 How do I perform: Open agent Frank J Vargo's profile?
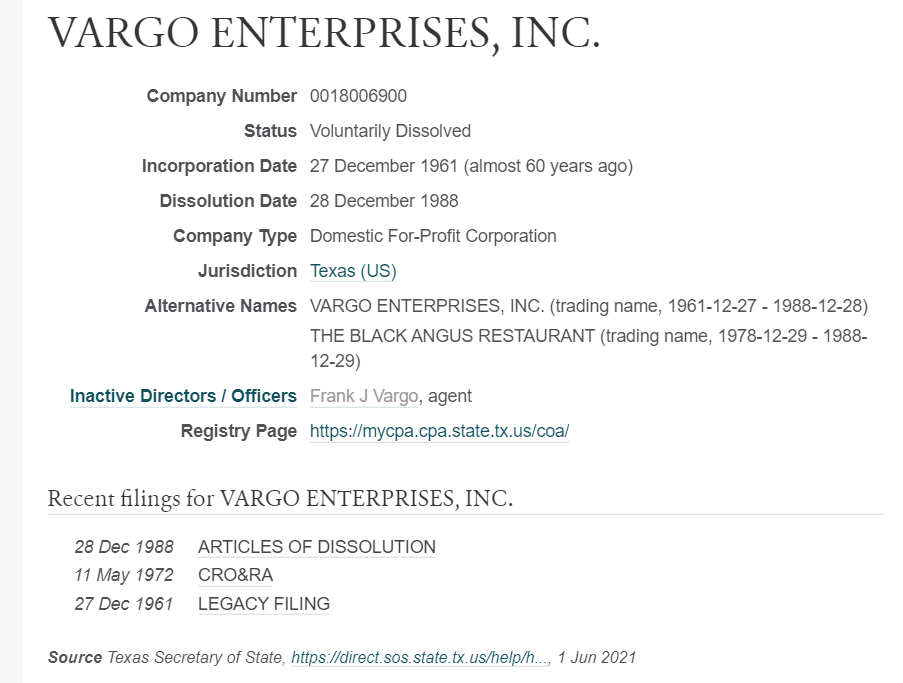click(364, 396)
